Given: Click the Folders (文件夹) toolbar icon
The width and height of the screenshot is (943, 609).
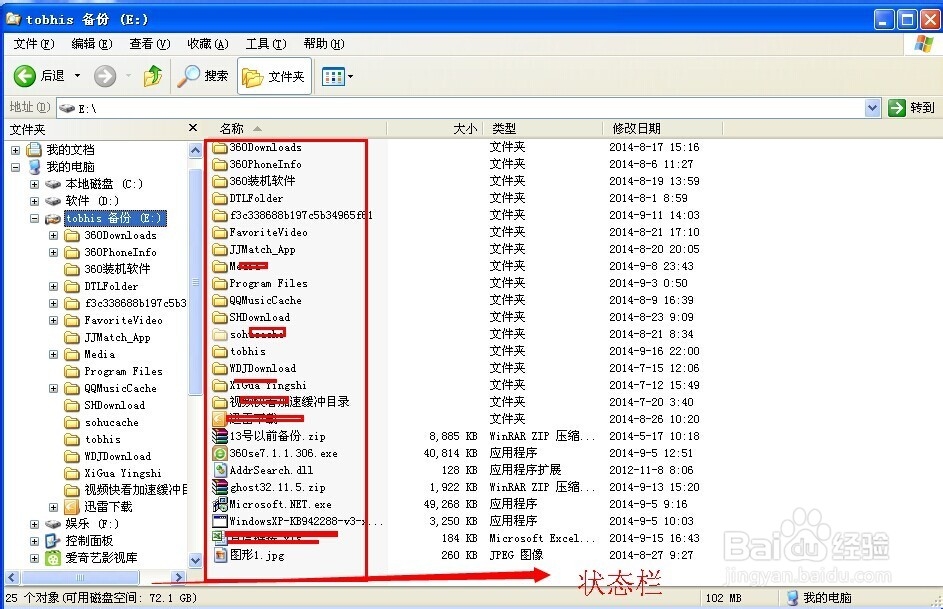Looking at the screenshot, I should (273, 75).
